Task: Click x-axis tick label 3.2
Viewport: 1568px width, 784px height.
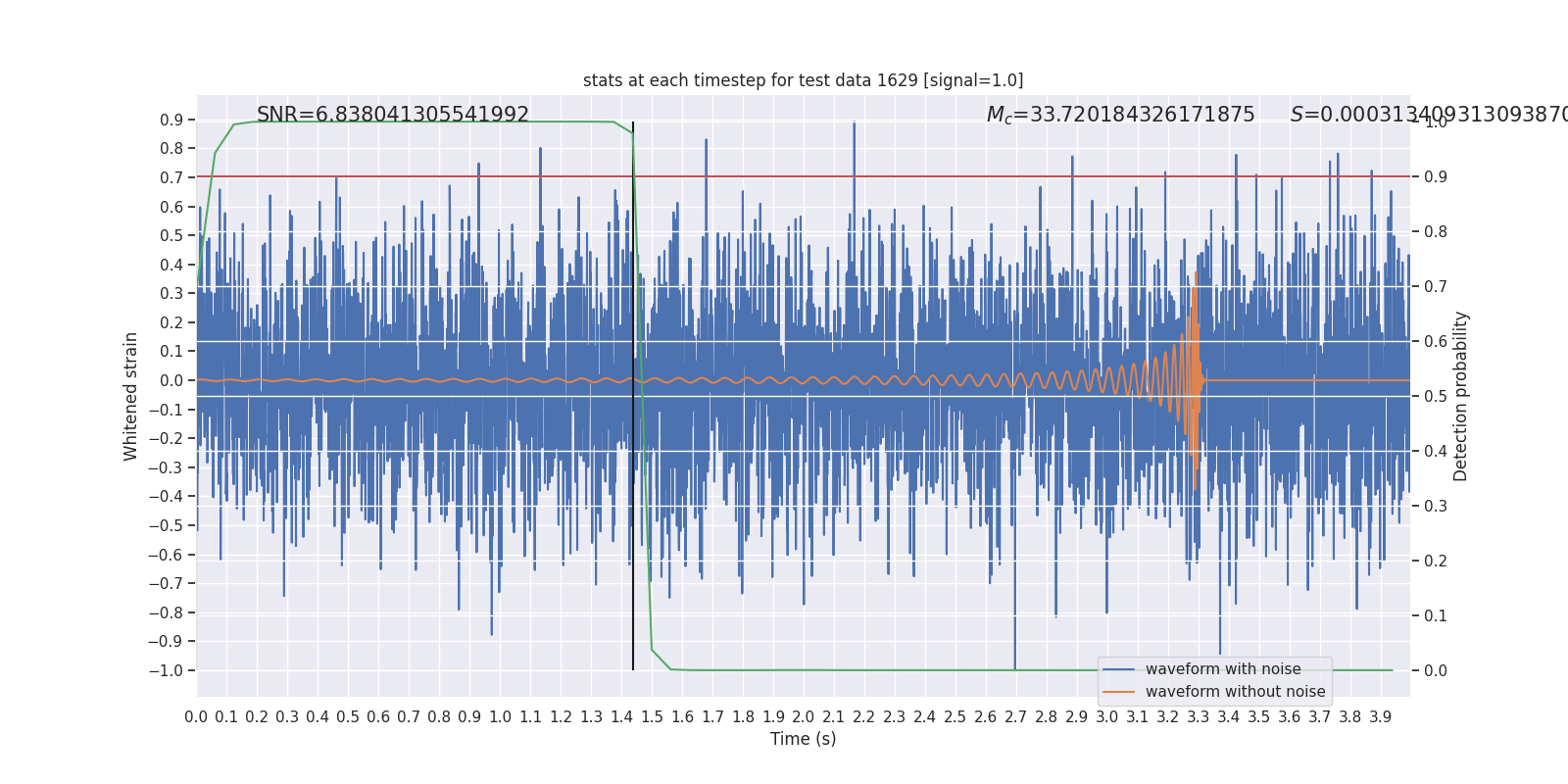Action: tap(1168, 717)
